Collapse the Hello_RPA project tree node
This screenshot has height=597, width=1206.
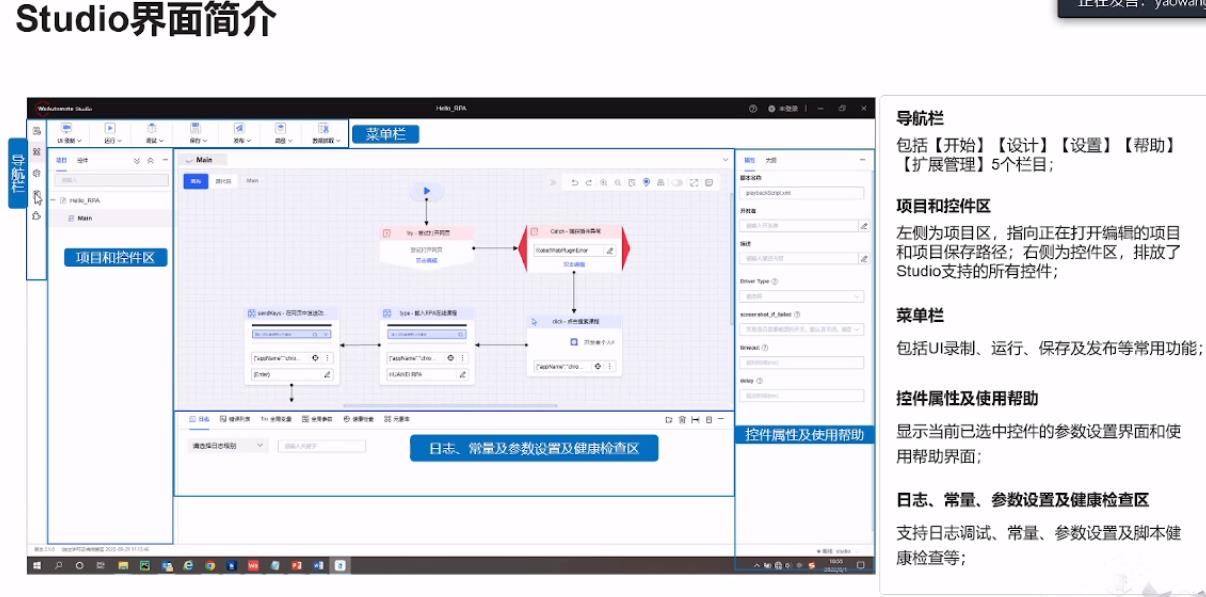[52, 200]
